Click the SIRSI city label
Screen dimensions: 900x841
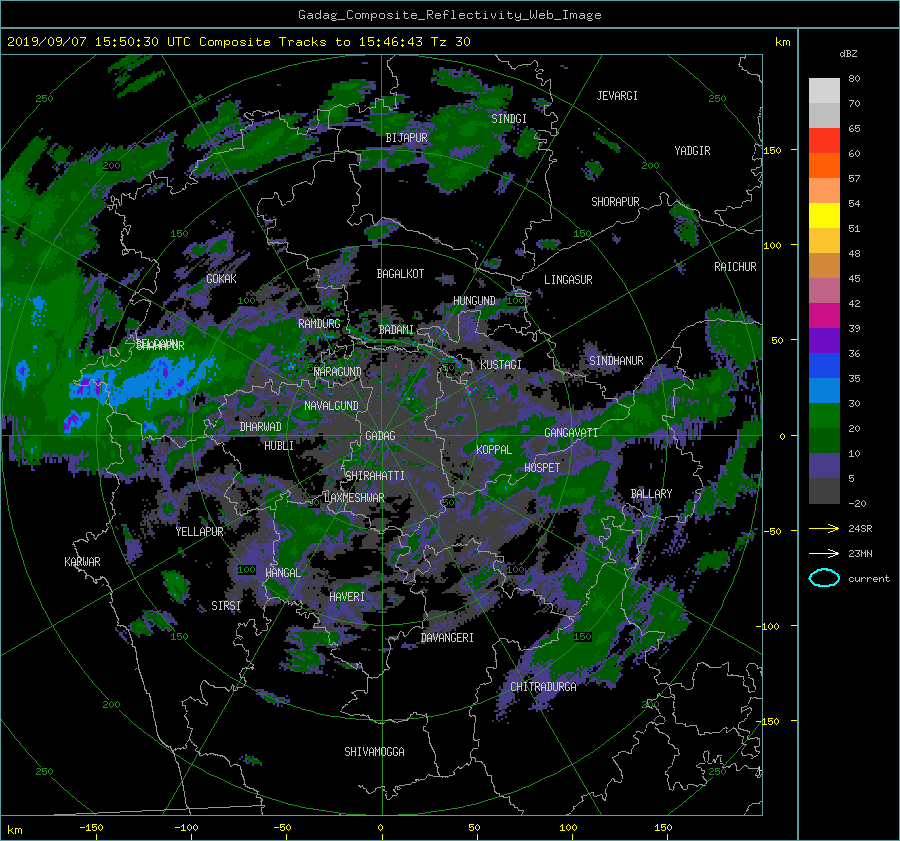(x=226, y=606)
